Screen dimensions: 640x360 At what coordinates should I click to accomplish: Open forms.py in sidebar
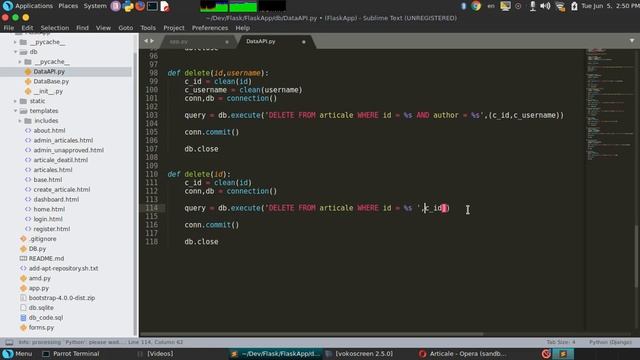click(41, 327)
